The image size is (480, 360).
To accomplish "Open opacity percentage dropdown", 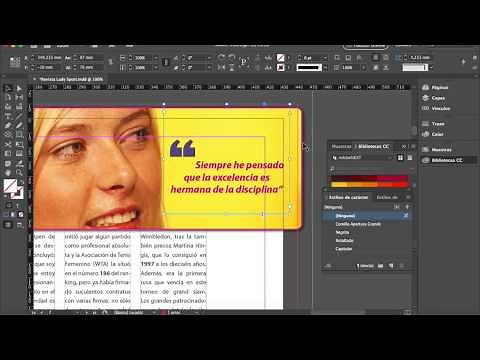I will (364, 67).
